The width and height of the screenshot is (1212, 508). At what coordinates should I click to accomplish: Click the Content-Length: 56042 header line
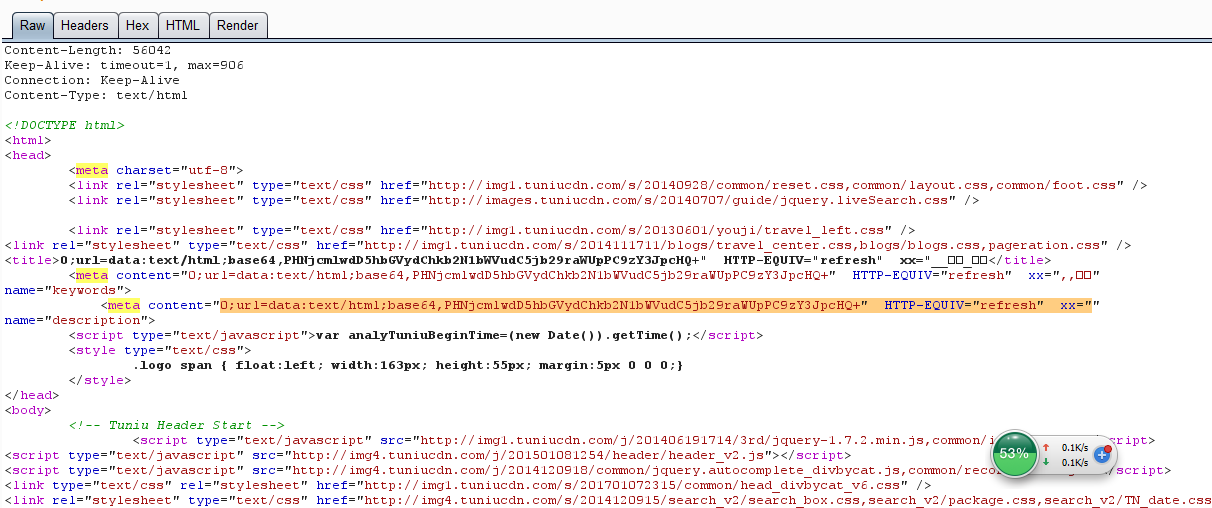click(88, 50)
